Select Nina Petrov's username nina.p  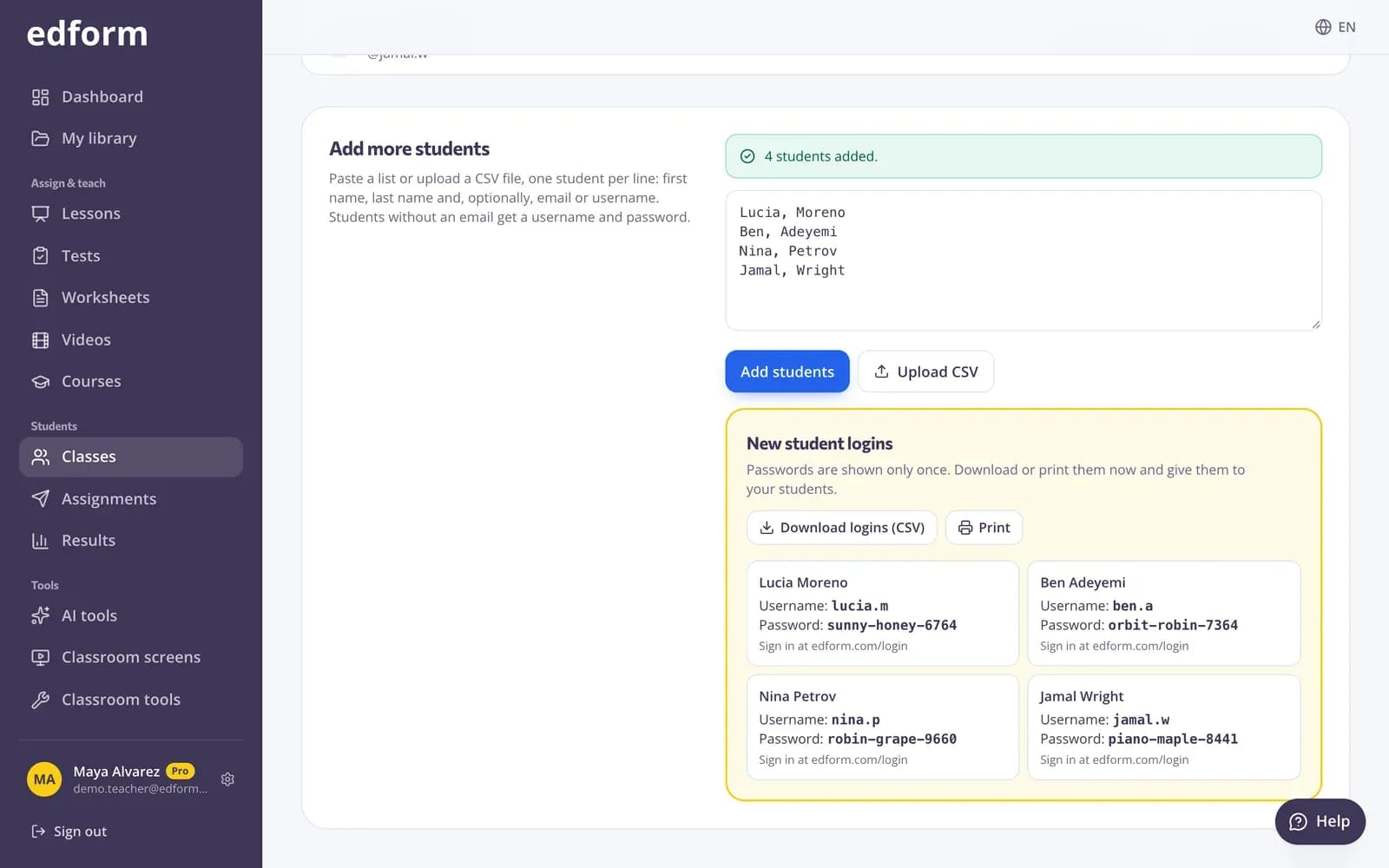(x=855, y=720)
